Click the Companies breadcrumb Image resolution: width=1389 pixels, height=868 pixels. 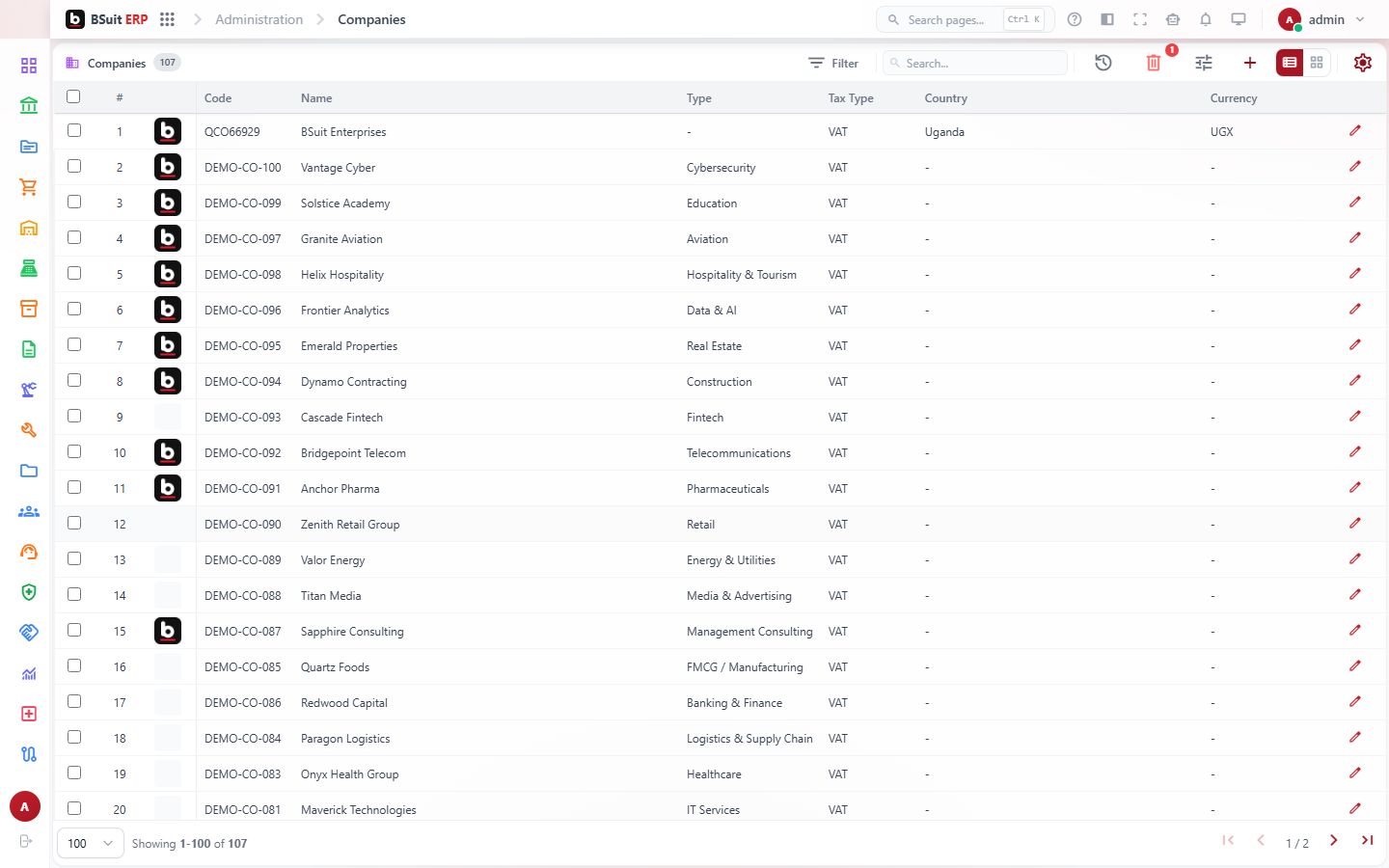click(371, 19)
